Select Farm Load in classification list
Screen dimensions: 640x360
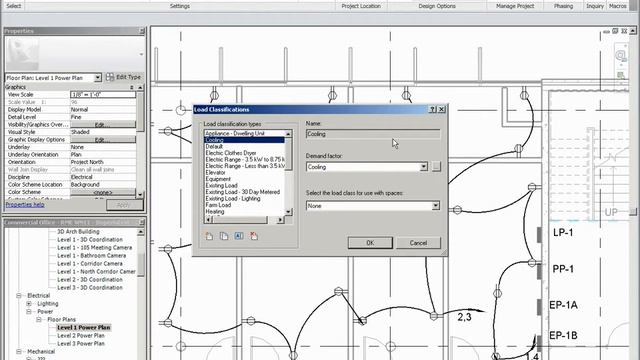click(x=218, y=205)
